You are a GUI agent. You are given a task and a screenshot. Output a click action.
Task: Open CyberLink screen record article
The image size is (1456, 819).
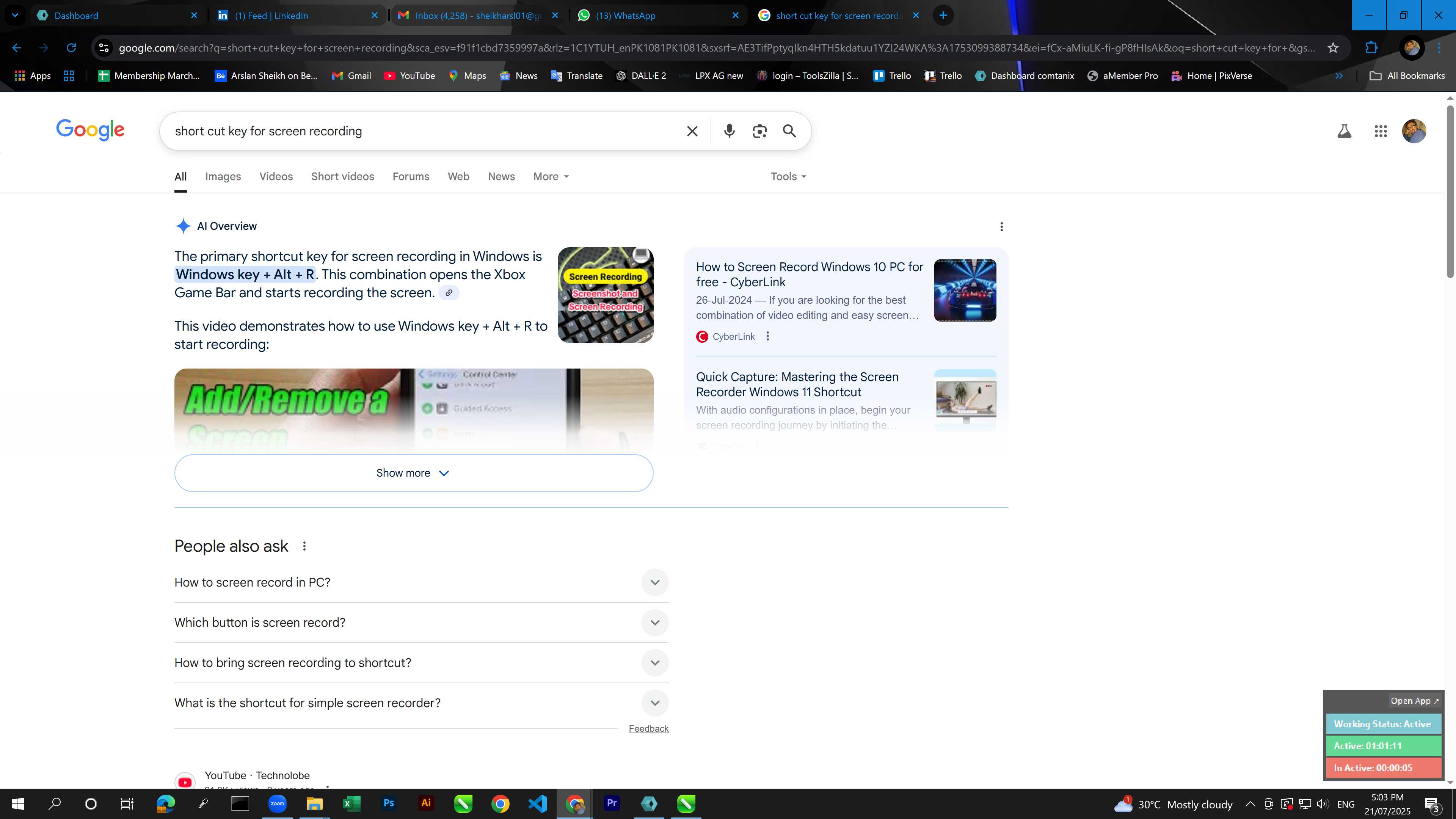pyautogui.click(x=810, y=274)
